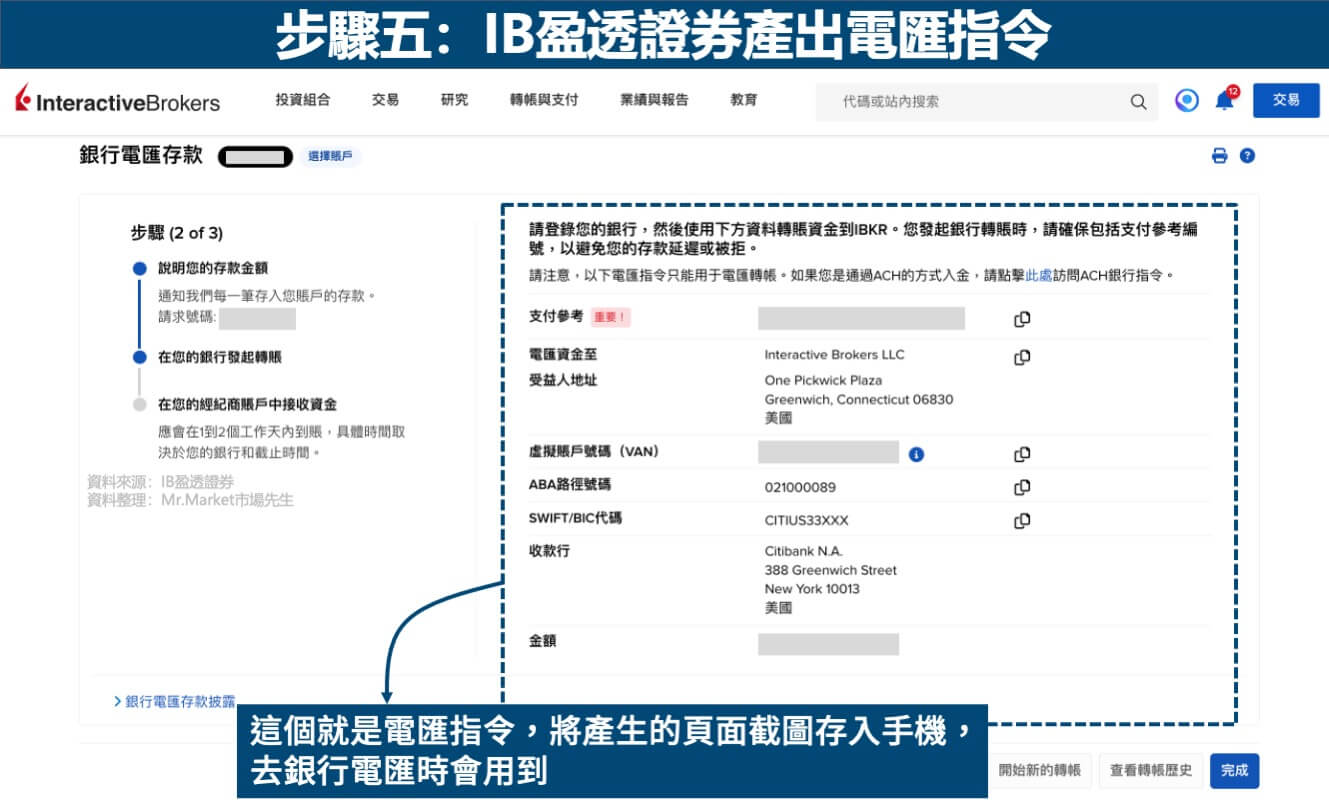Click the 查看轉帳歷史 button

pos(1152,771)
